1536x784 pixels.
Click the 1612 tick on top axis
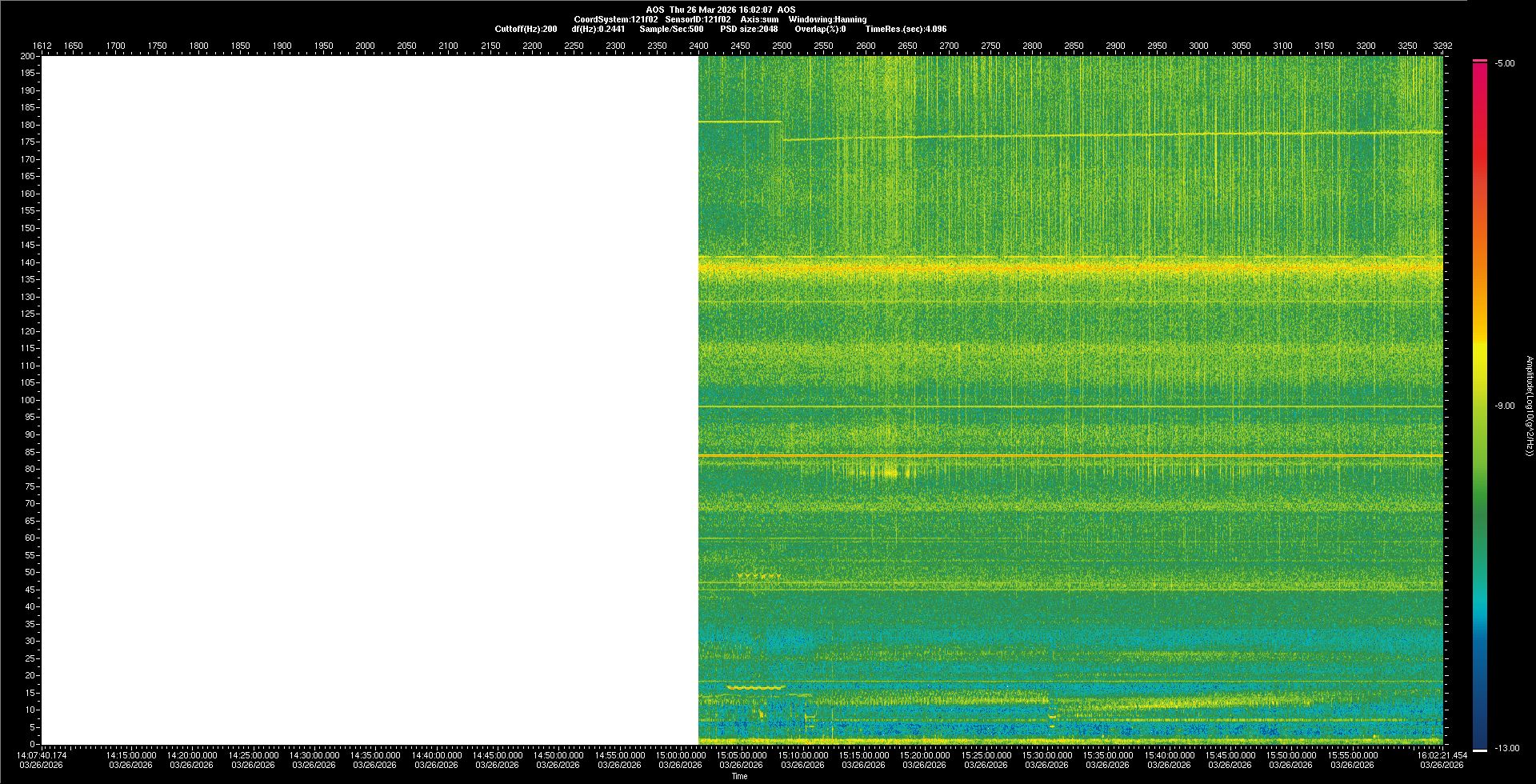tap(42, 46)
